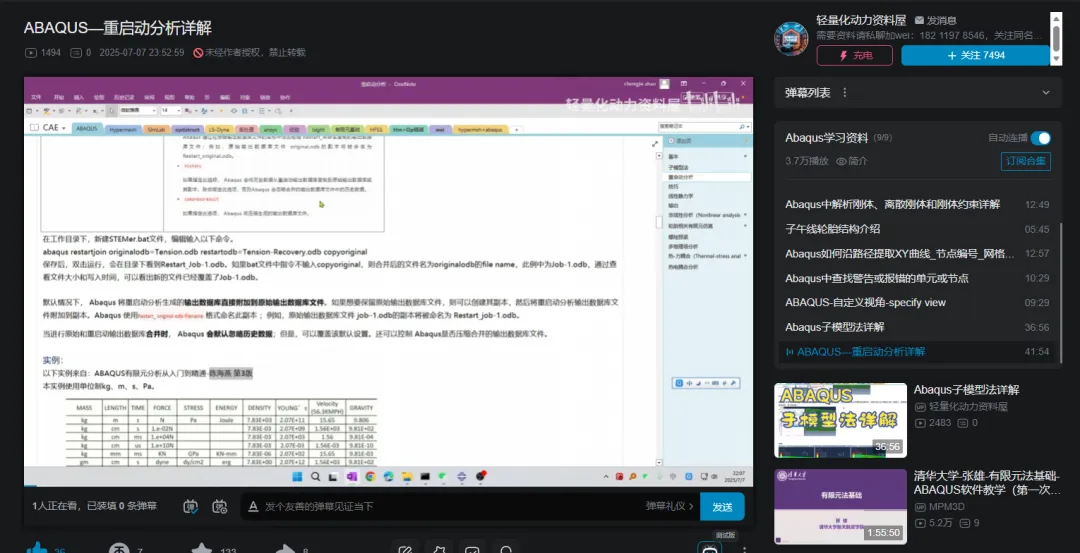The height and width of the screenshot is (553, 1080).
Task: Click scrollbar down arrow in uploader description
Action: pos(1056,60)
